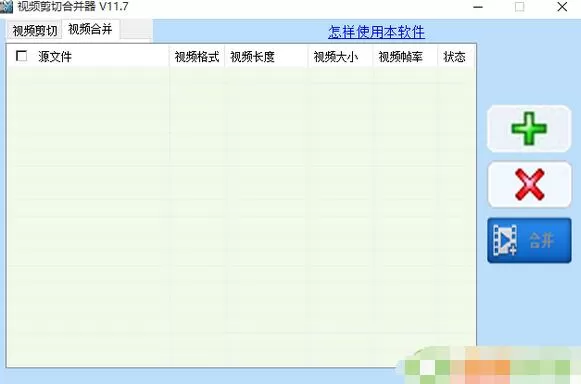Switch to the 视频剪切 tab

(x=35, y=31)
